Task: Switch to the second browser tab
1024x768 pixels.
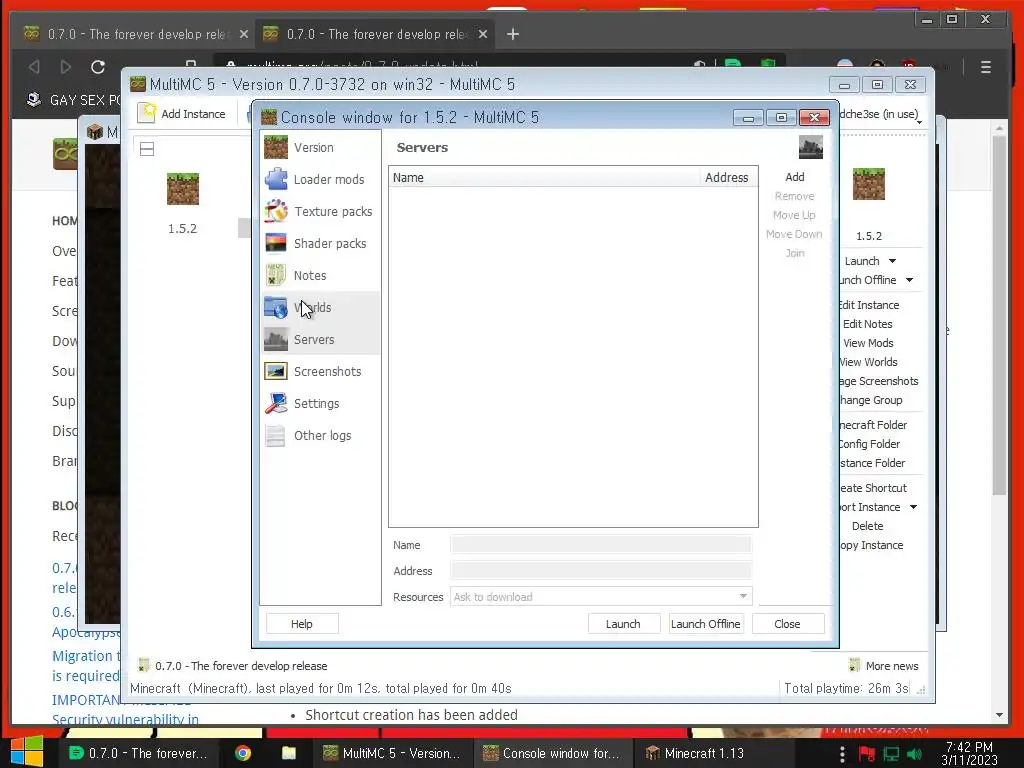Action: pos(376,34)
